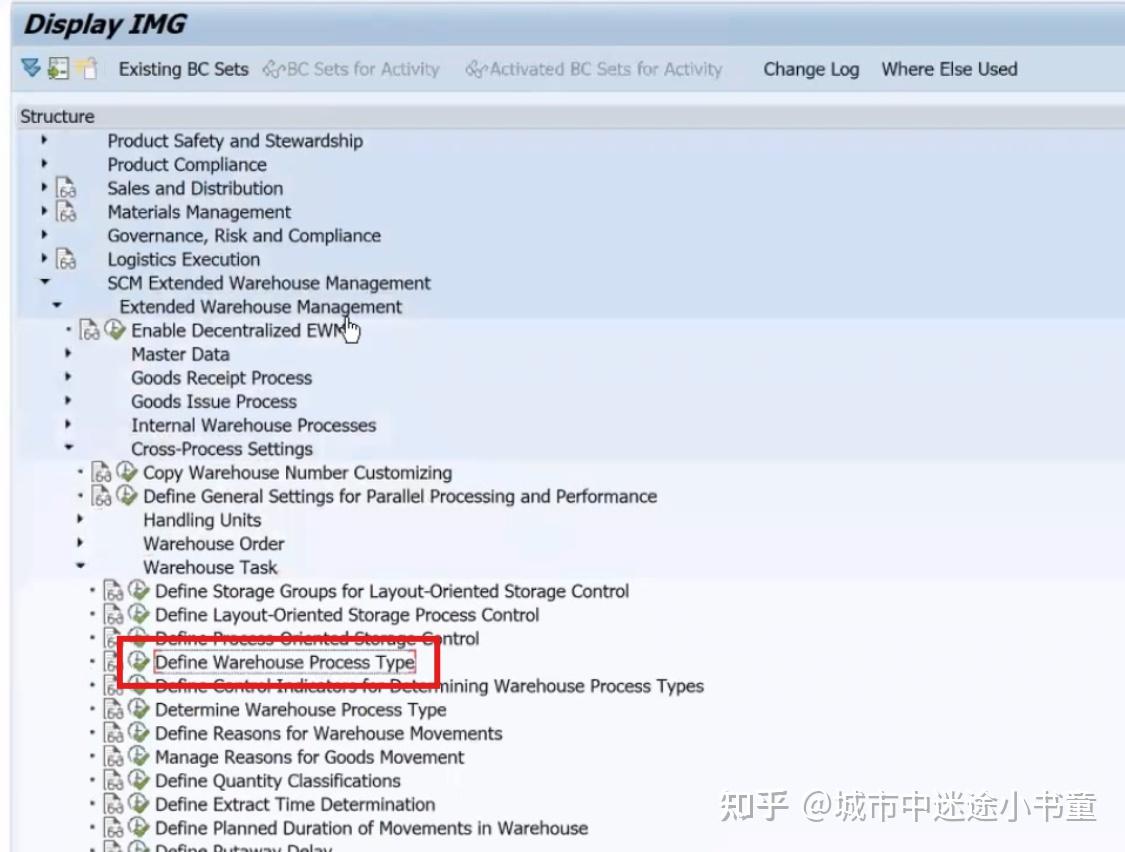Collapse SCM Extended Warehouse Management node
1125x852 pixels.
click(x=45, y=281)
